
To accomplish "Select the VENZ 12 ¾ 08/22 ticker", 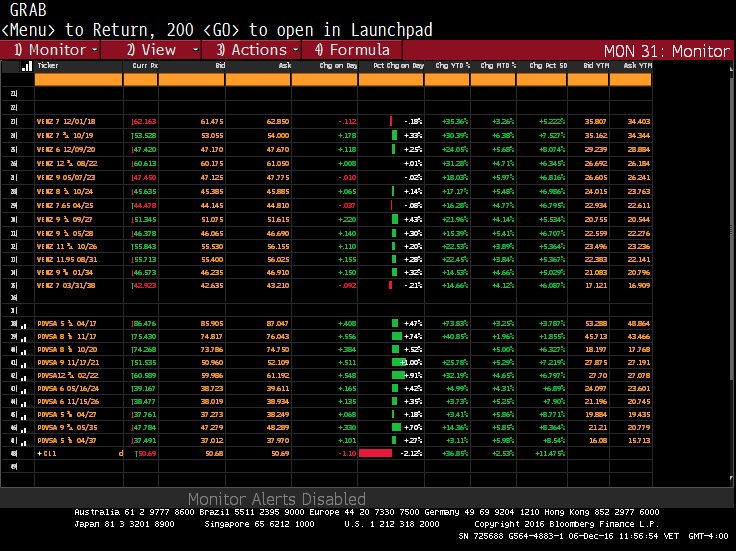I will tap(67, 164).
